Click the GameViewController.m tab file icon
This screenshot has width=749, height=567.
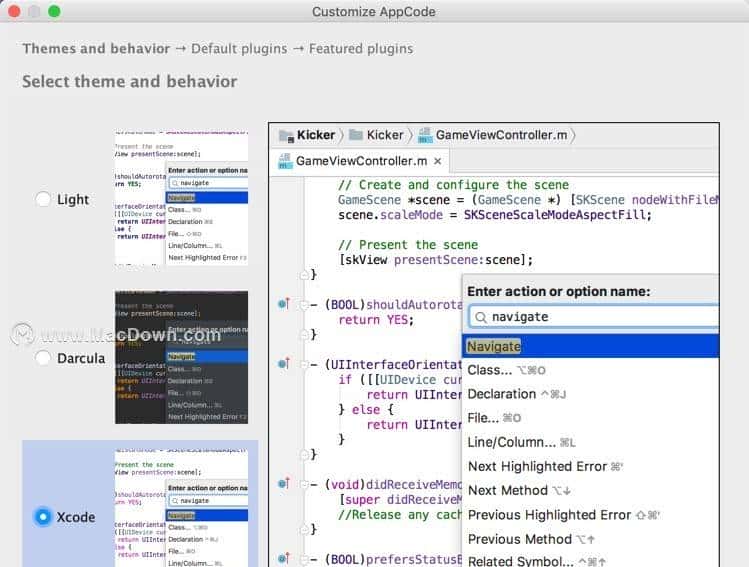coord(285,161)
